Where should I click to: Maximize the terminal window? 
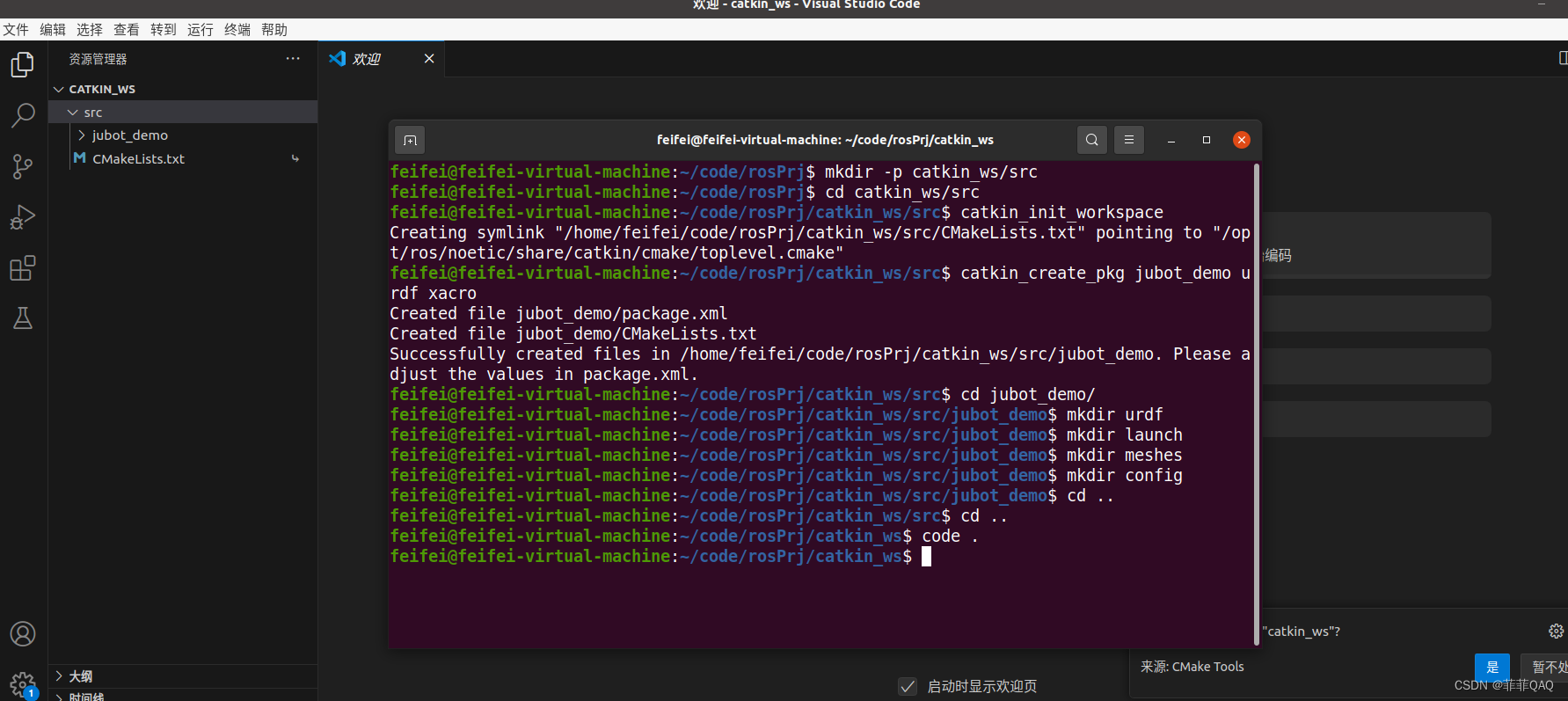(x=1207, y=140)
